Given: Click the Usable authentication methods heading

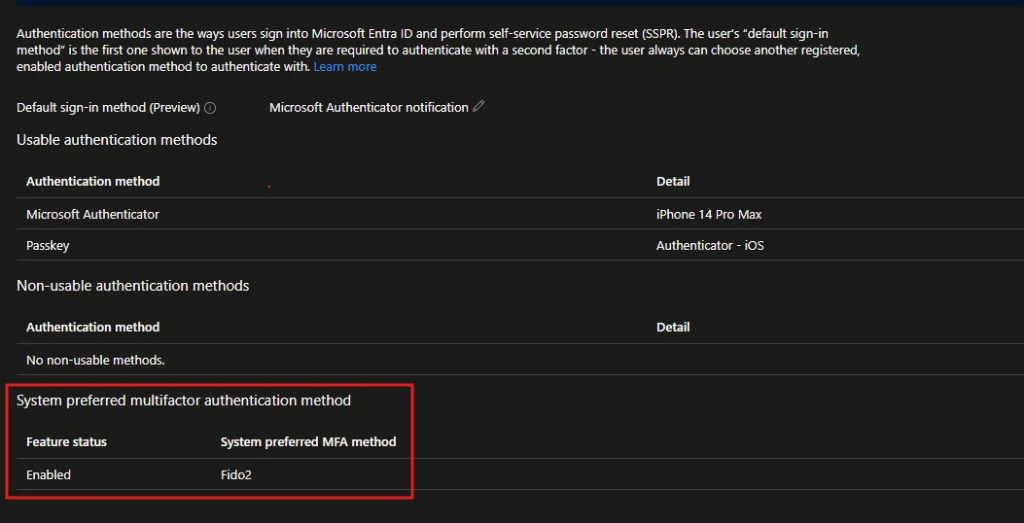Looking at the screenshot, I should [x=117, y=140].
